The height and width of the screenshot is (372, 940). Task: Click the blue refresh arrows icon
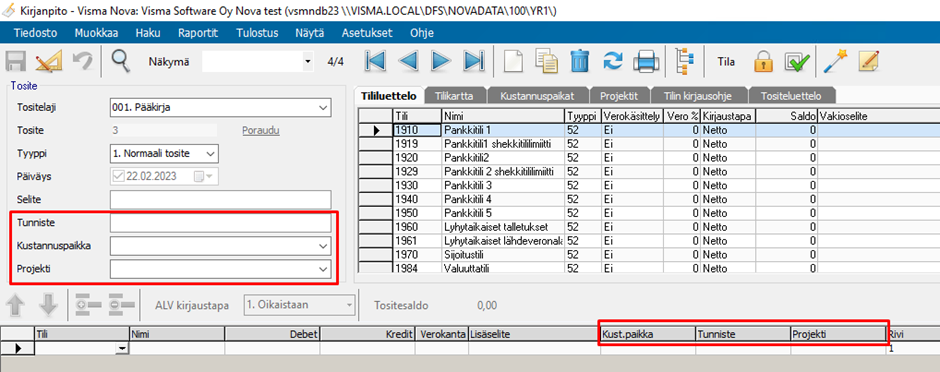[x=613, y=61]
